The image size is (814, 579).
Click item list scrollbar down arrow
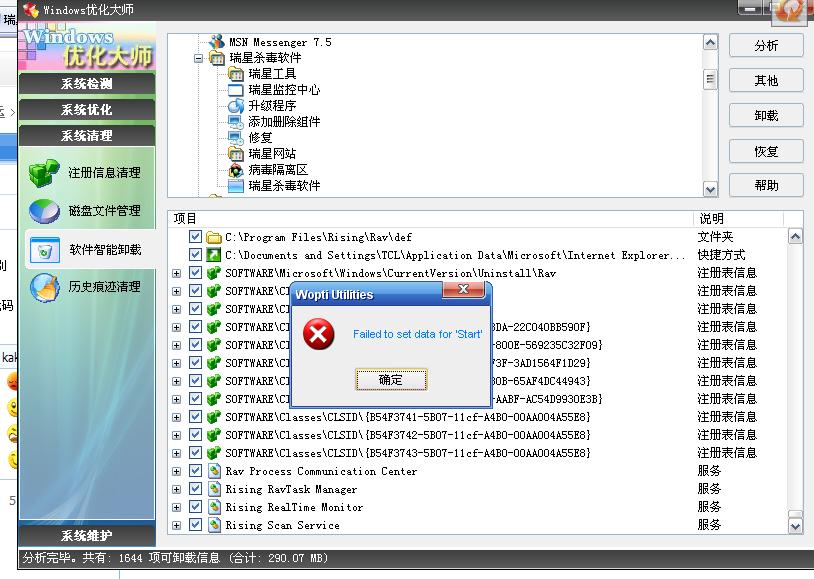coord(795,527)
